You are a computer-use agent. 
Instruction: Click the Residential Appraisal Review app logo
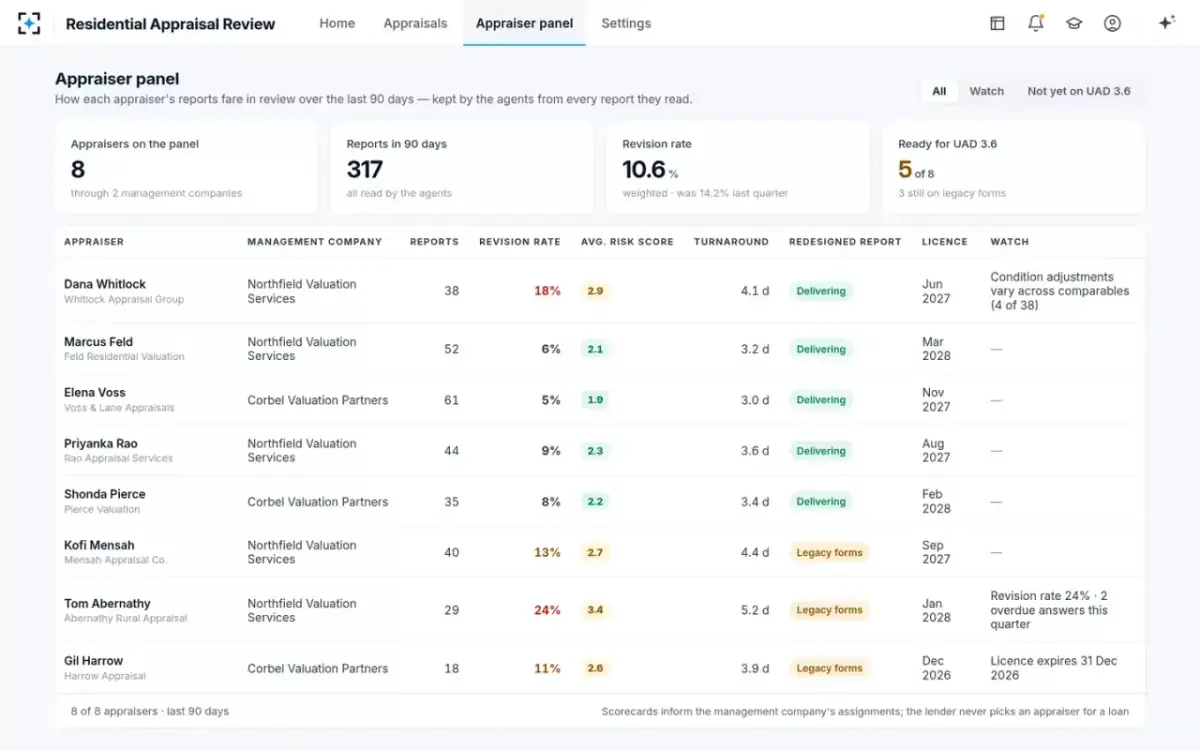pyautogui.click(x=29, y=23)
